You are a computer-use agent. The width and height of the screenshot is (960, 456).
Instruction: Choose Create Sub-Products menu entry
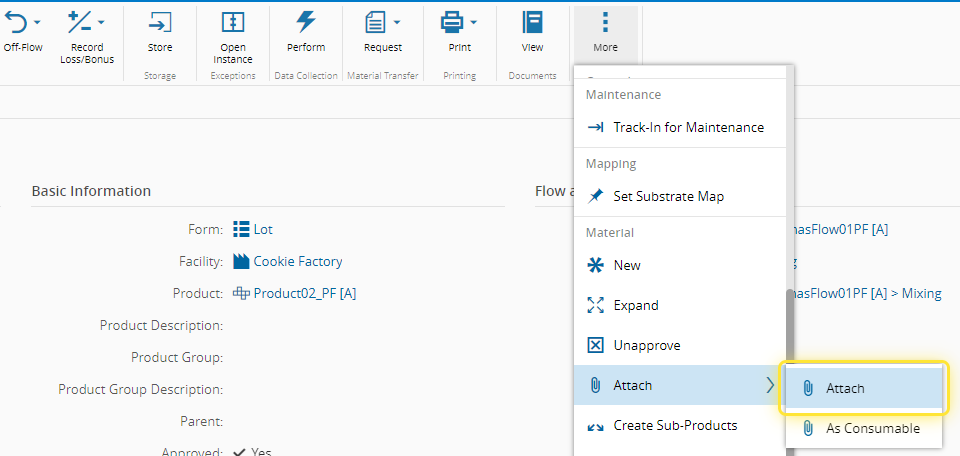pos(675,426)
